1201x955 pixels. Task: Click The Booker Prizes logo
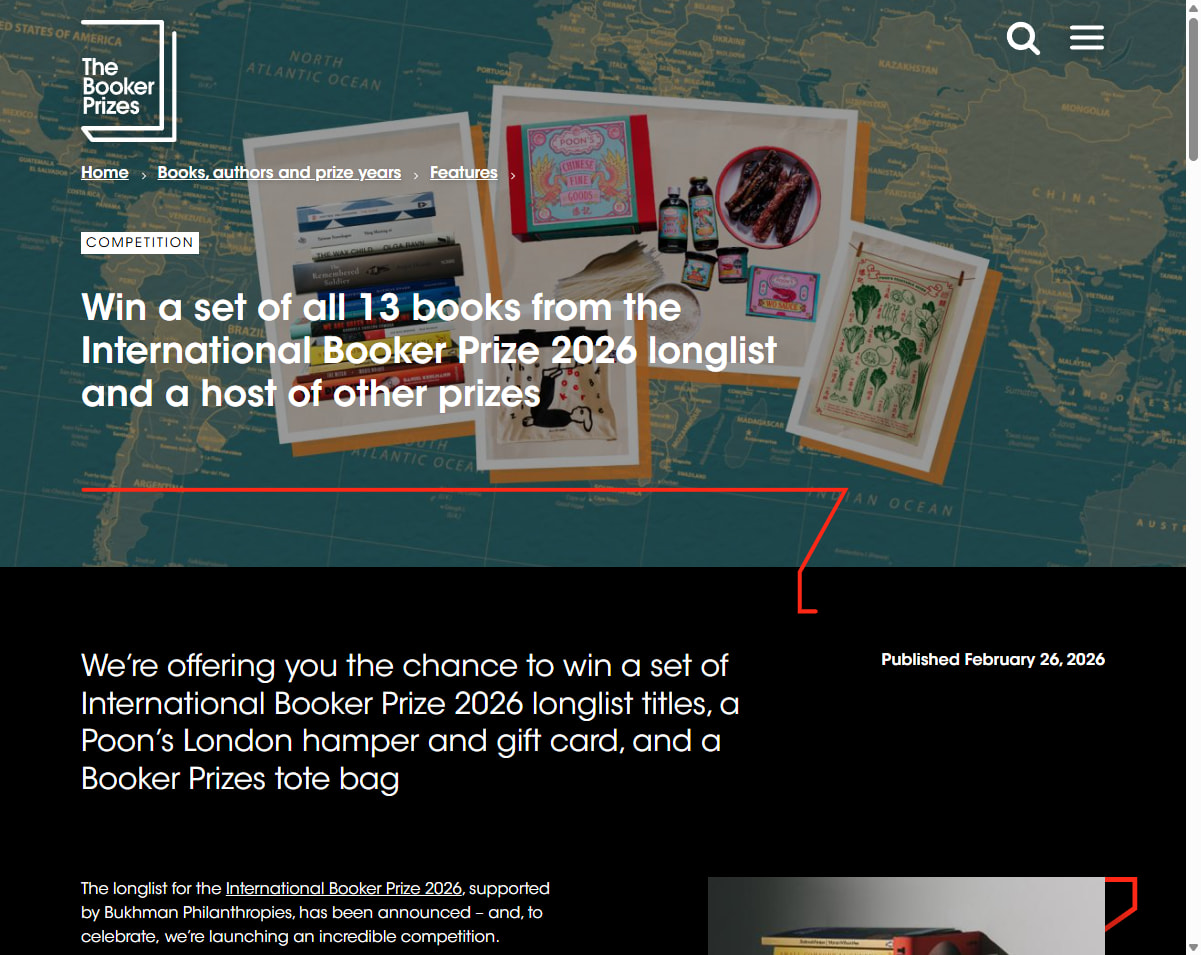(x=128, y=80)
